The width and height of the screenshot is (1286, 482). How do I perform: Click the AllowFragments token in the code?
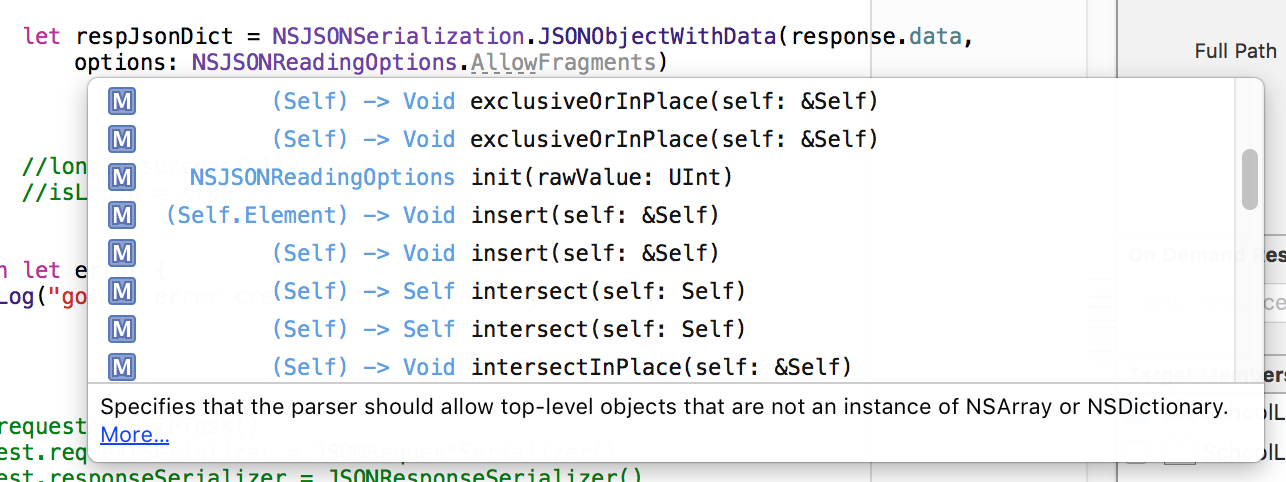(563, 63)
